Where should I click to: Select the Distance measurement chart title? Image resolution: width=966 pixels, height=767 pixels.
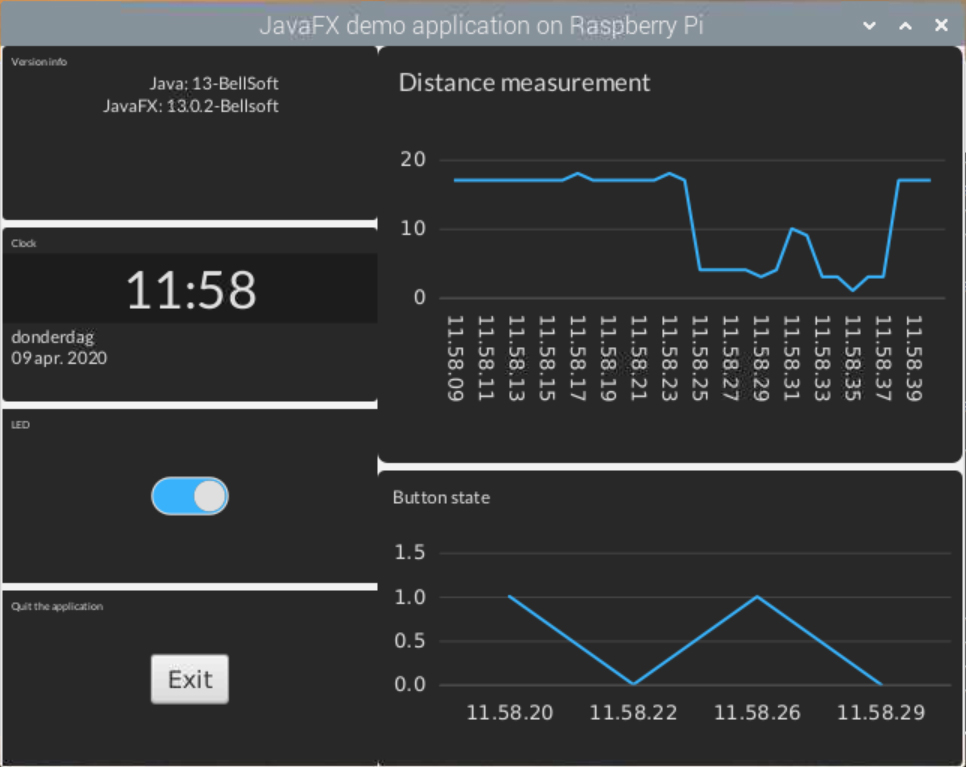pos(524,83)
